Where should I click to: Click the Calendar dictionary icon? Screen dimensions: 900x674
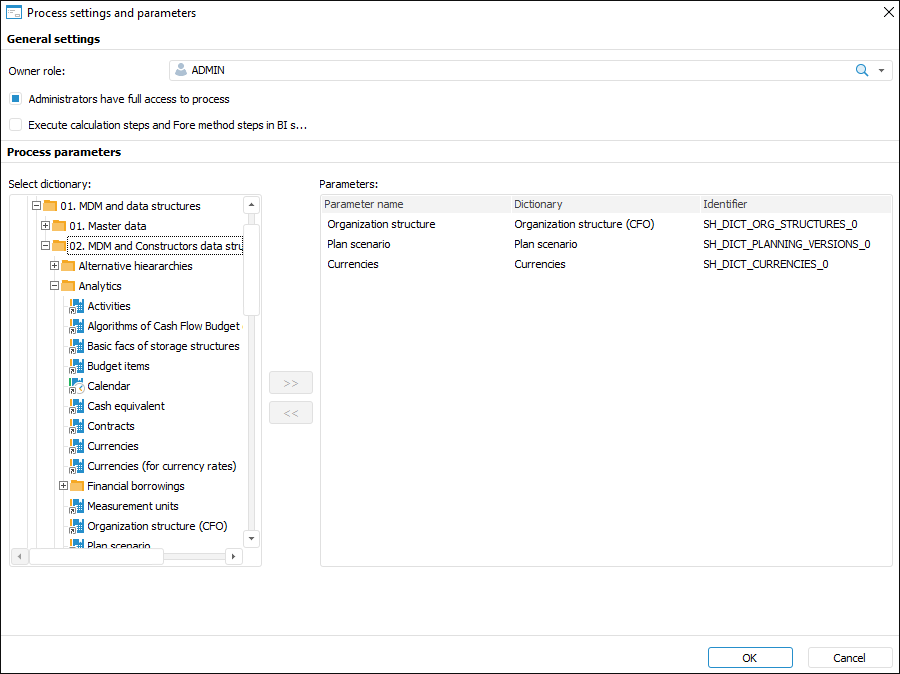coord(77,386)
